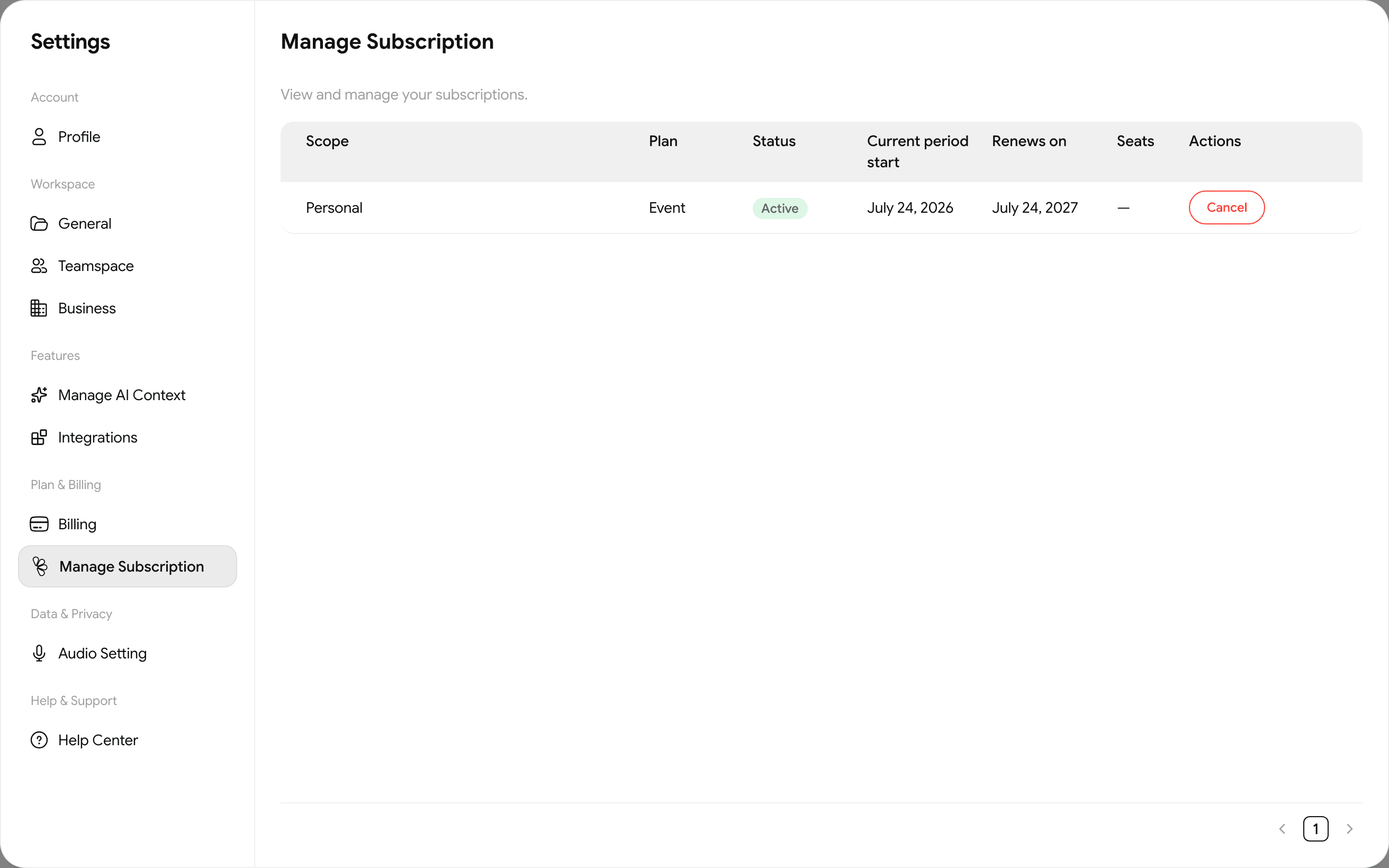Click the Seats column header
This screenshot has width=1389, height=868.
pos(1135,141)
